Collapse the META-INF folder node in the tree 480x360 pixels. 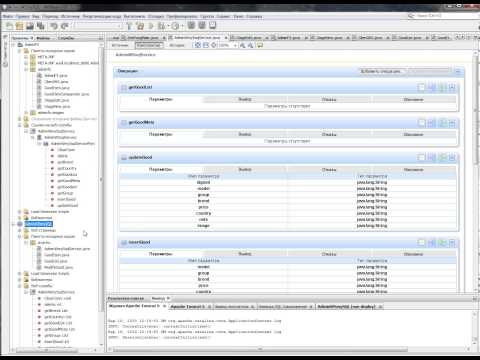pos(26,57)
